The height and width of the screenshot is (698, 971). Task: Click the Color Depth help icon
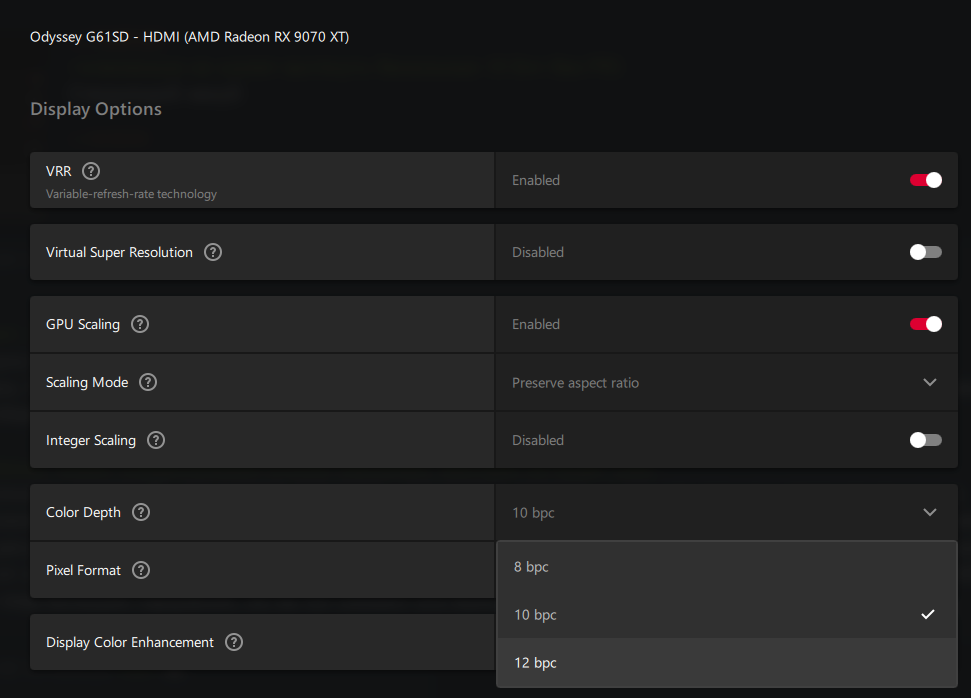pyautogui.click(x=141, y=512)
